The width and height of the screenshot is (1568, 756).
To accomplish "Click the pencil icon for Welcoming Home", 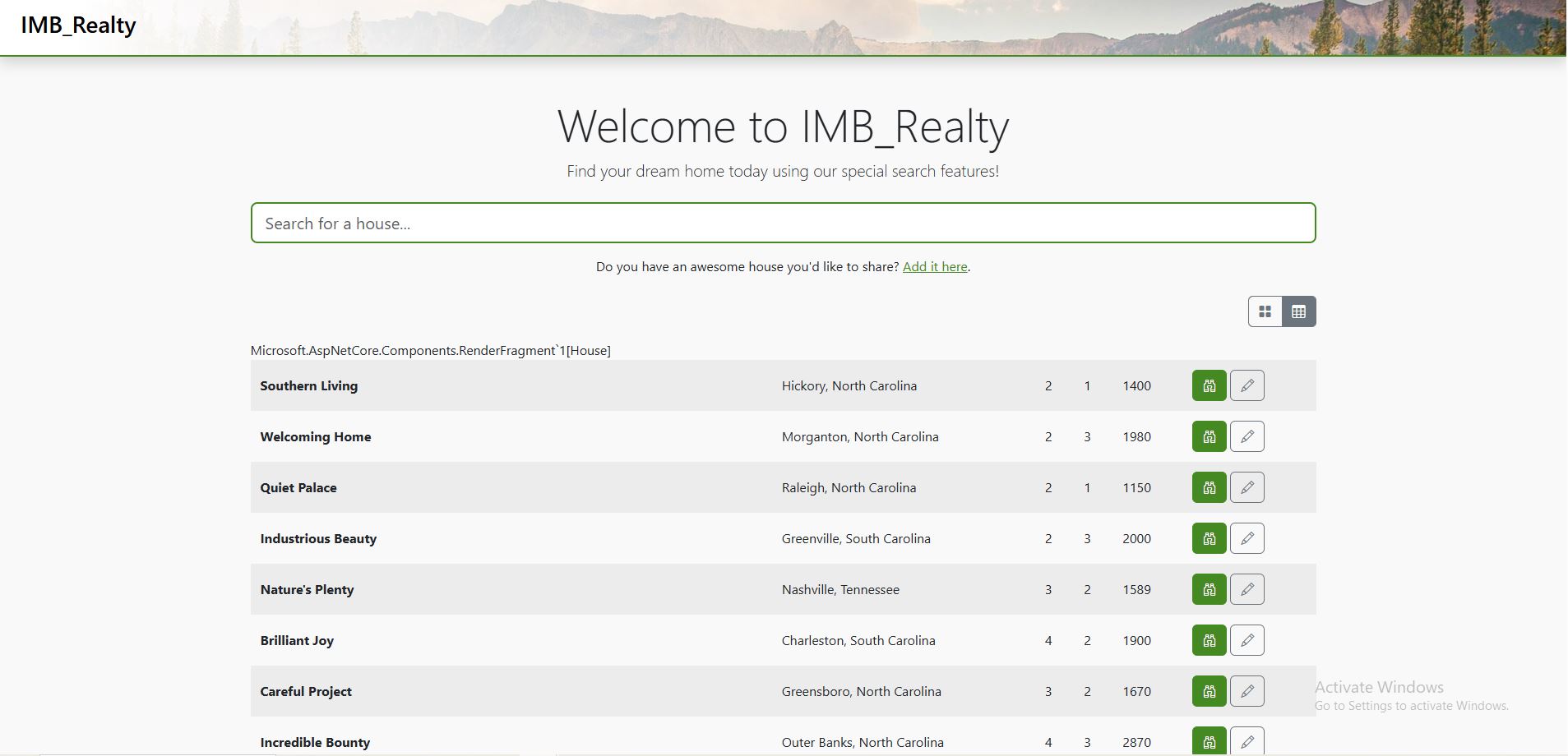I will coord(1247,436).
